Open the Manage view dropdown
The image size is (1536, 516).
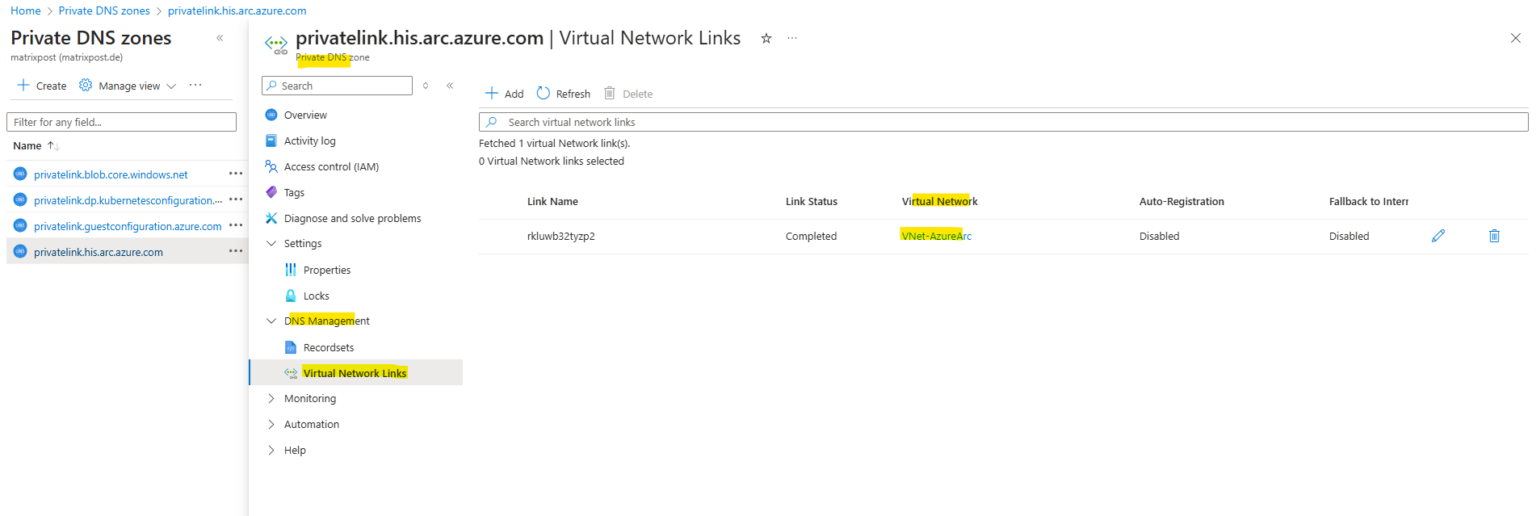pos(127,86)
